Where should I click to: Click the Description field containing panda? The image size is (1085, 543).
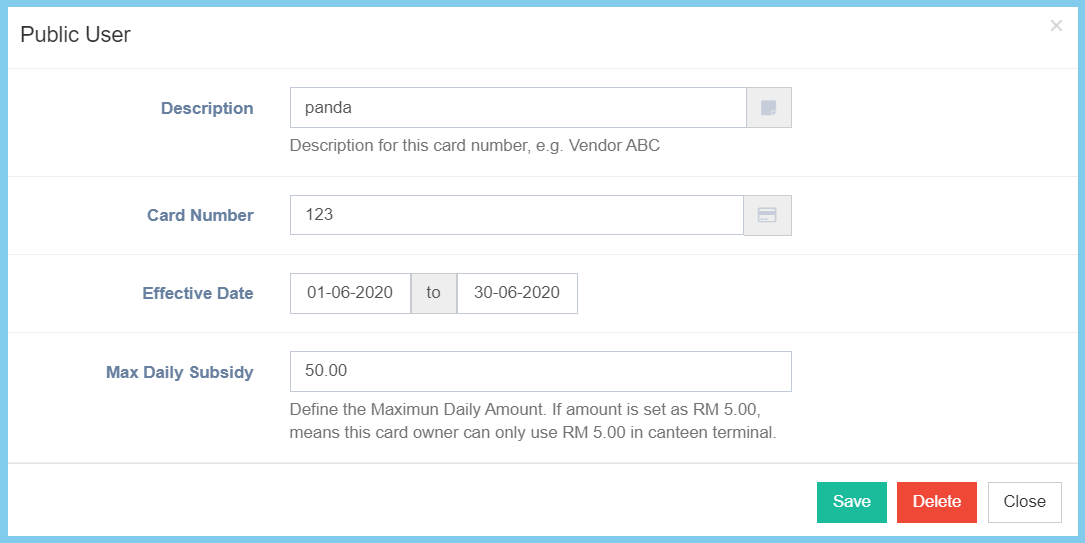point(518,108)
